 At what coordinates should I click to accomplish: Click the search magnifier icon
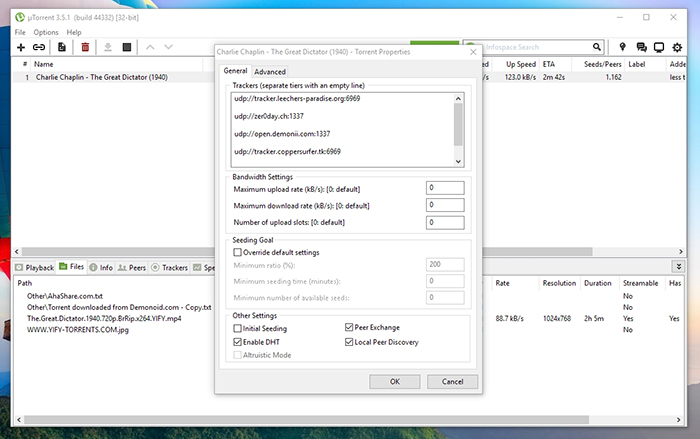click(x=597, y=47)
